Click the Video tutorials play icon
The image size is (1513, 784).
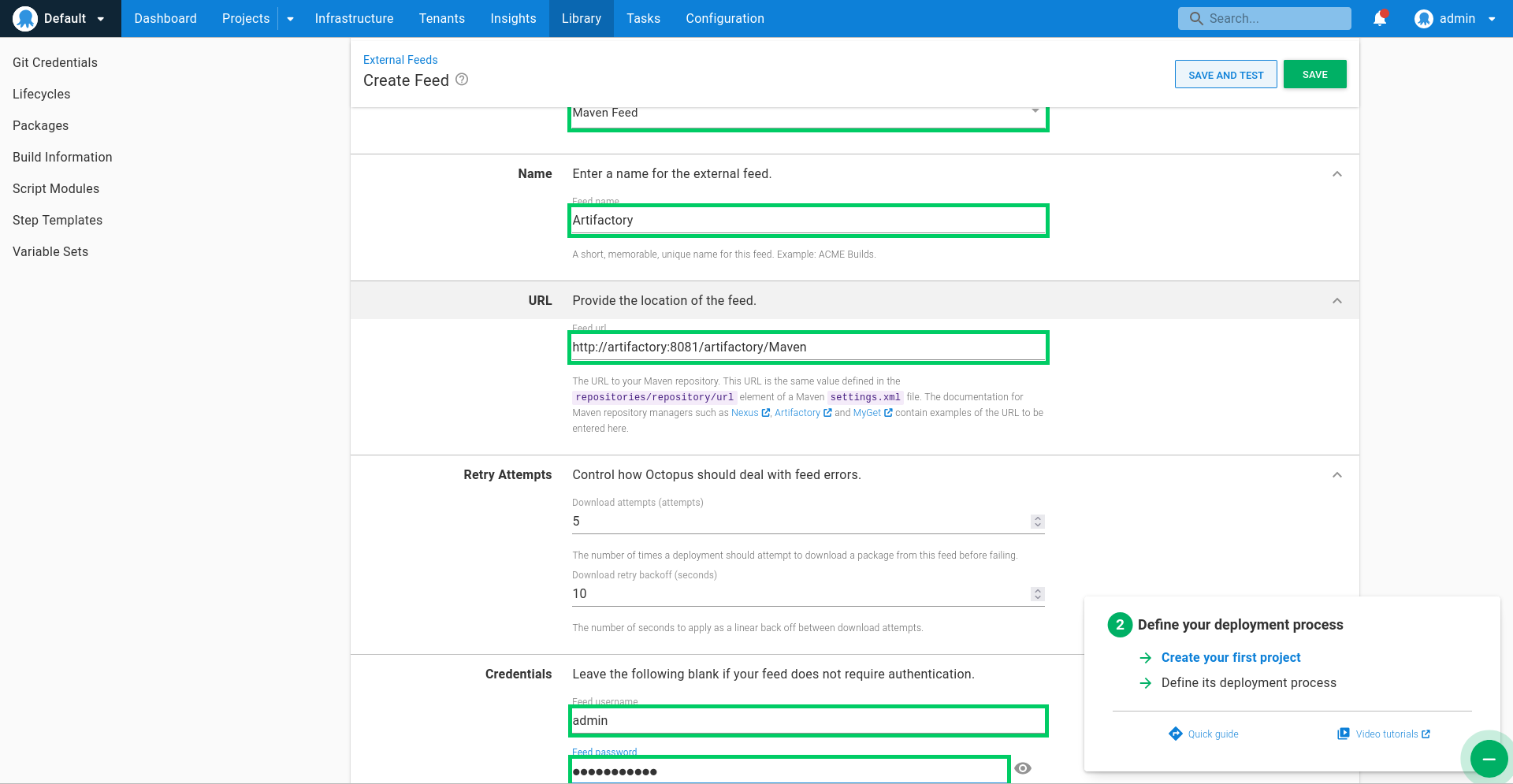1344,734
